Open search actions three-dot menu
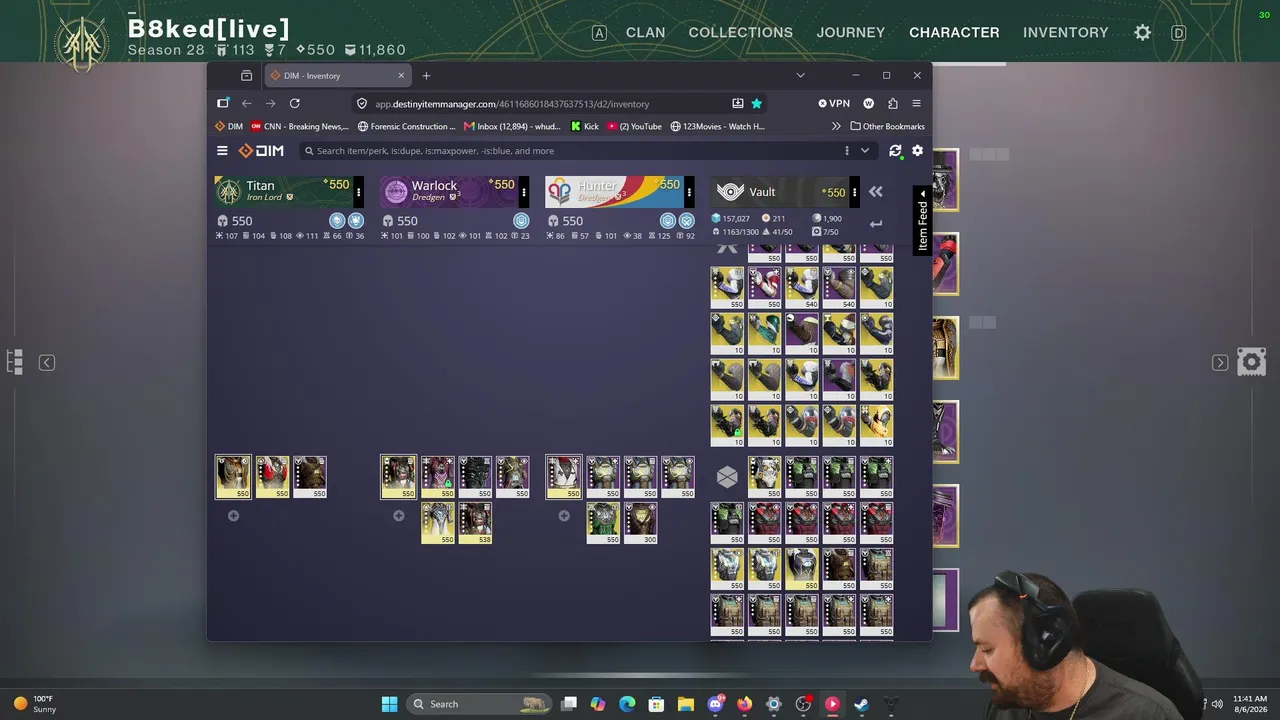Screen dimensions: 1280x720 847,151
